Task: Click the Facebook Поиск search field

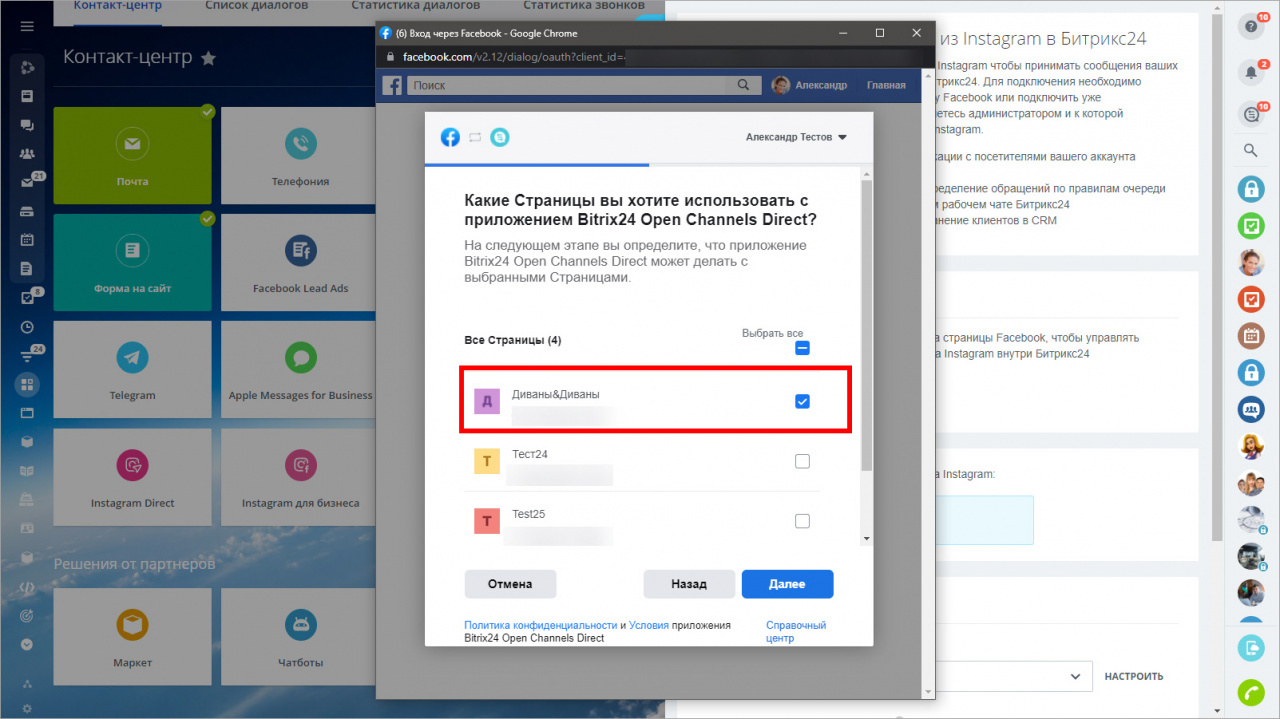Action: pyautogui.click(x=568, y=85)
